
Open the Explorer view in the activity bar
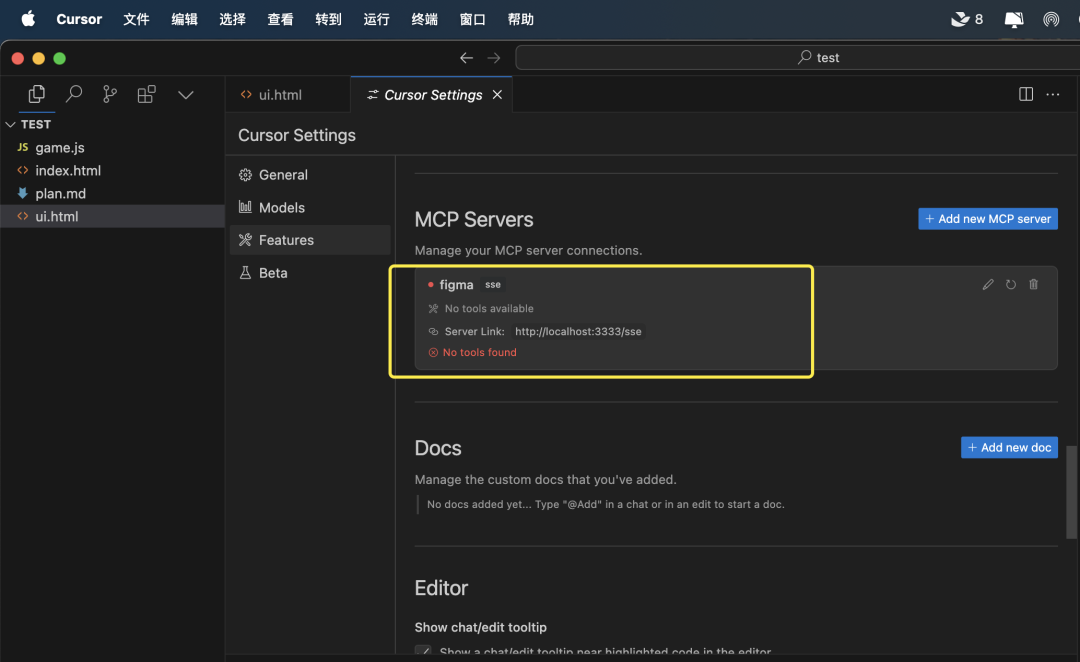[x=36, y=93]
